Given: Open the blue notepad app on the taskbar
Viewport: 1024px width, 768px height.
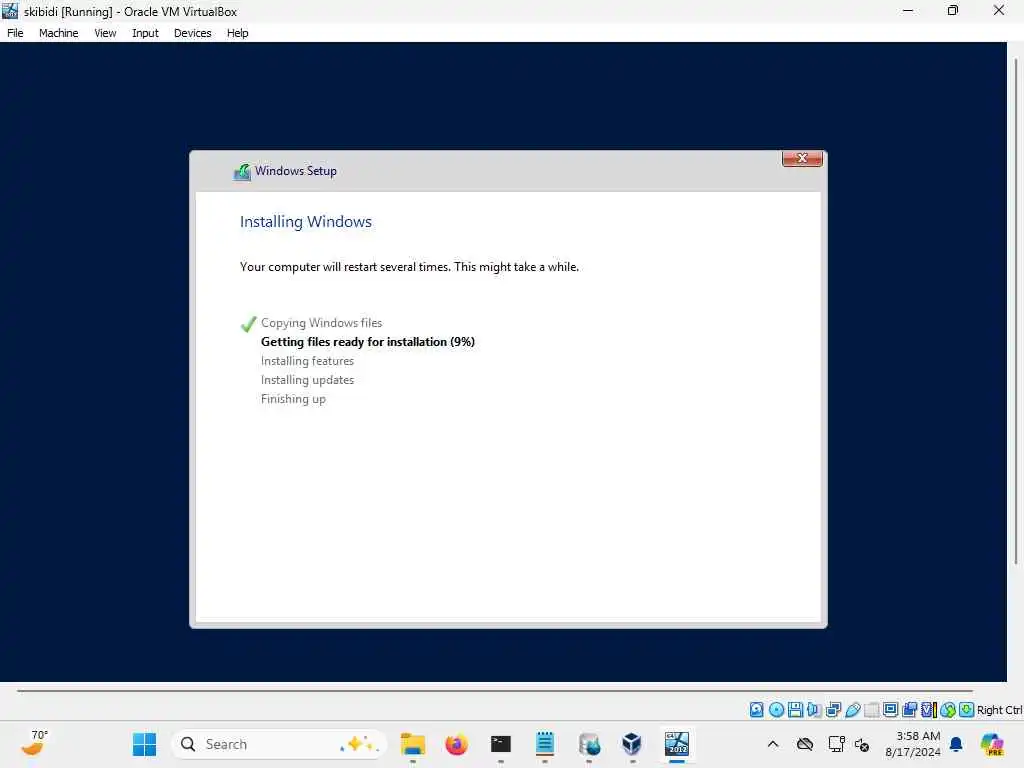Looking at the screenshot, I should pyautogui.click(x=545, y=744).
